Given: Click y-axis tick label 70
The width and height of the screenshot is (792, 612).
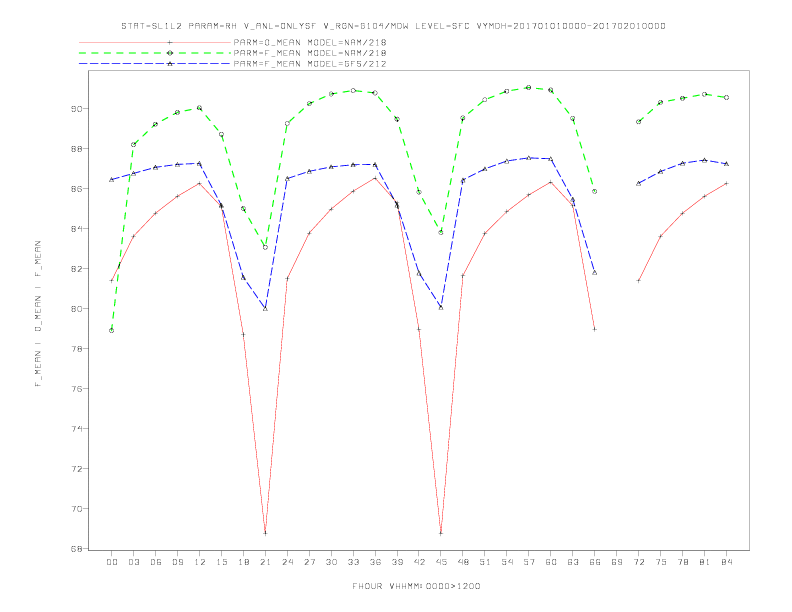Looking at the screenshot, I should (x=76, y=508).
